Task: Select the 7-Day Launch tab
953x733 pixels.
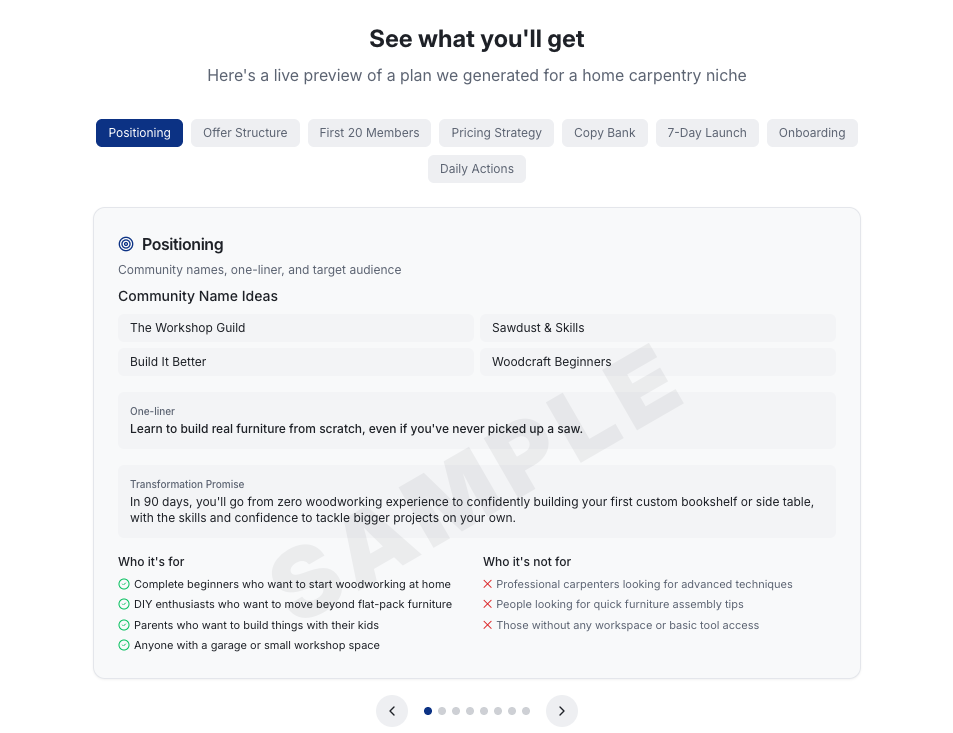Action: point(707,133)
